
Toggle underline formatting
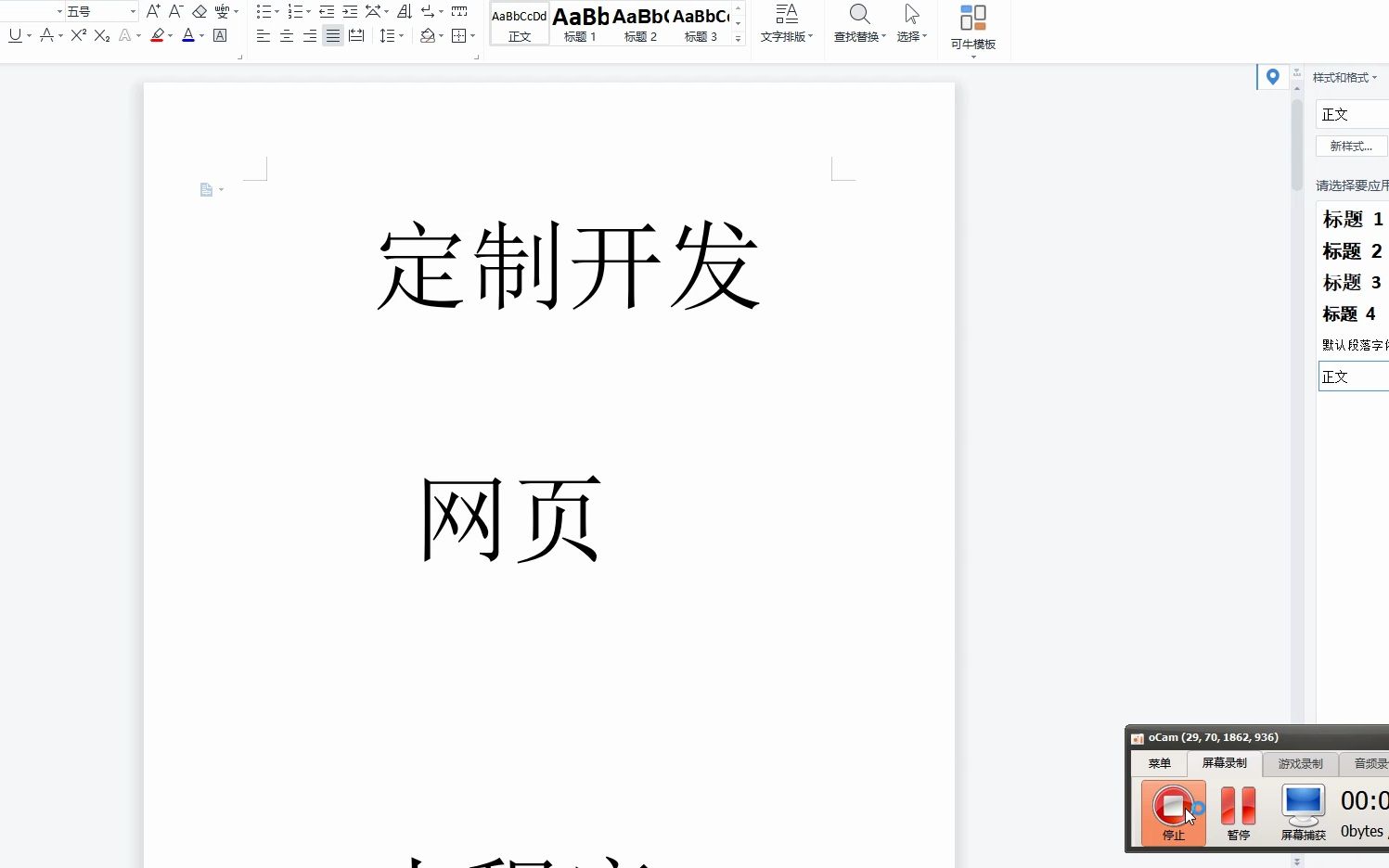point(14,35)
